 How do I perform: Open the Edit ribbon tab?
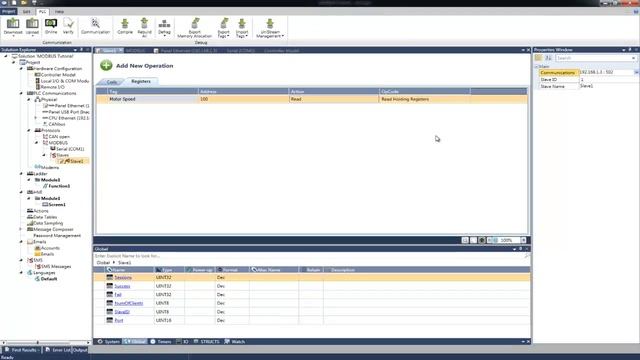[27, 11]
